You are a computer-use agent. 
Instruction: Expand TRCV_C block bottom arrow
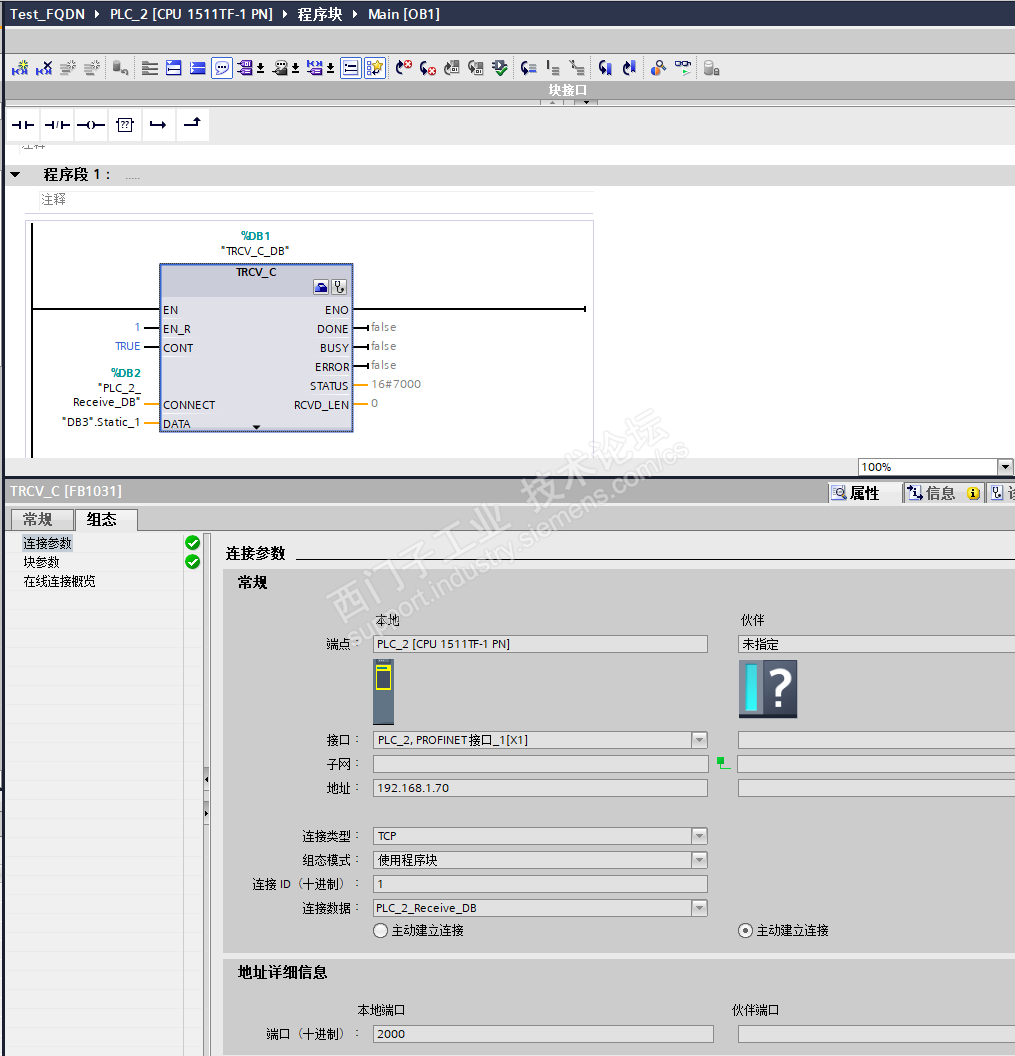[x=256, y=427]
